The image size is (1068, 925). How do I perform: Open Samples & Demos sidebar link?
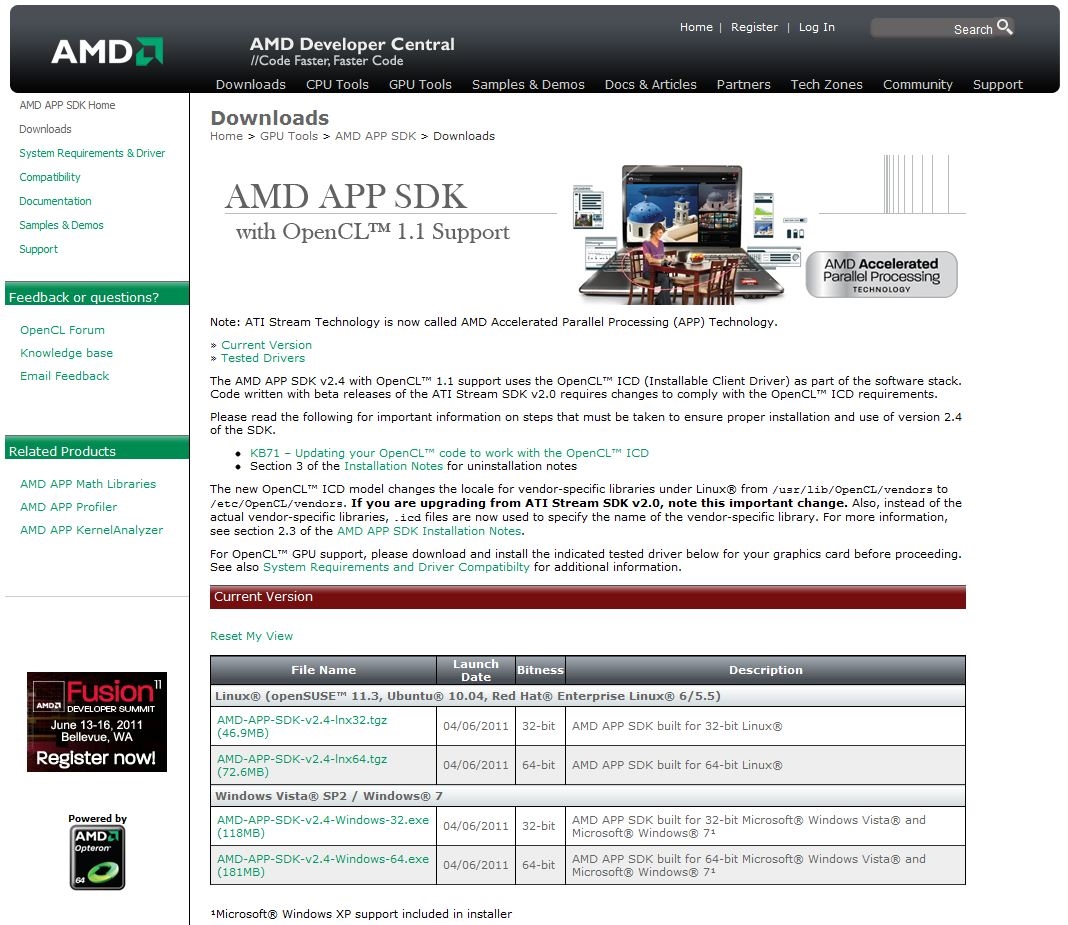pyautogui.click(x=61, y=225)
